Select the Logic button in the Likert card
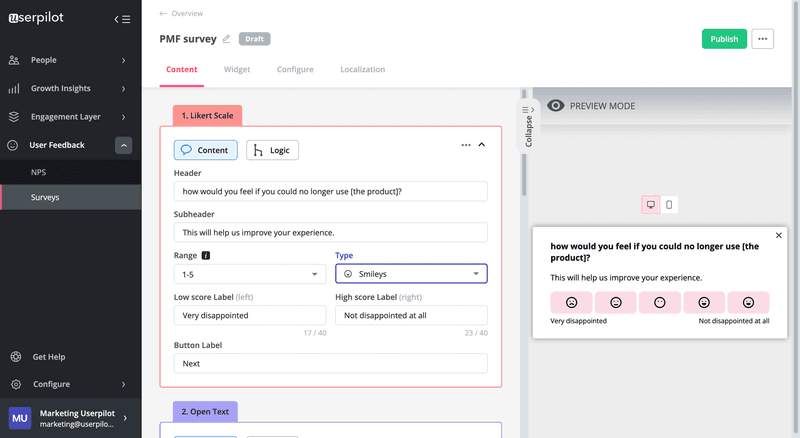Image resolution: width=800 pixels, height=438 pixels. (272, 150)
